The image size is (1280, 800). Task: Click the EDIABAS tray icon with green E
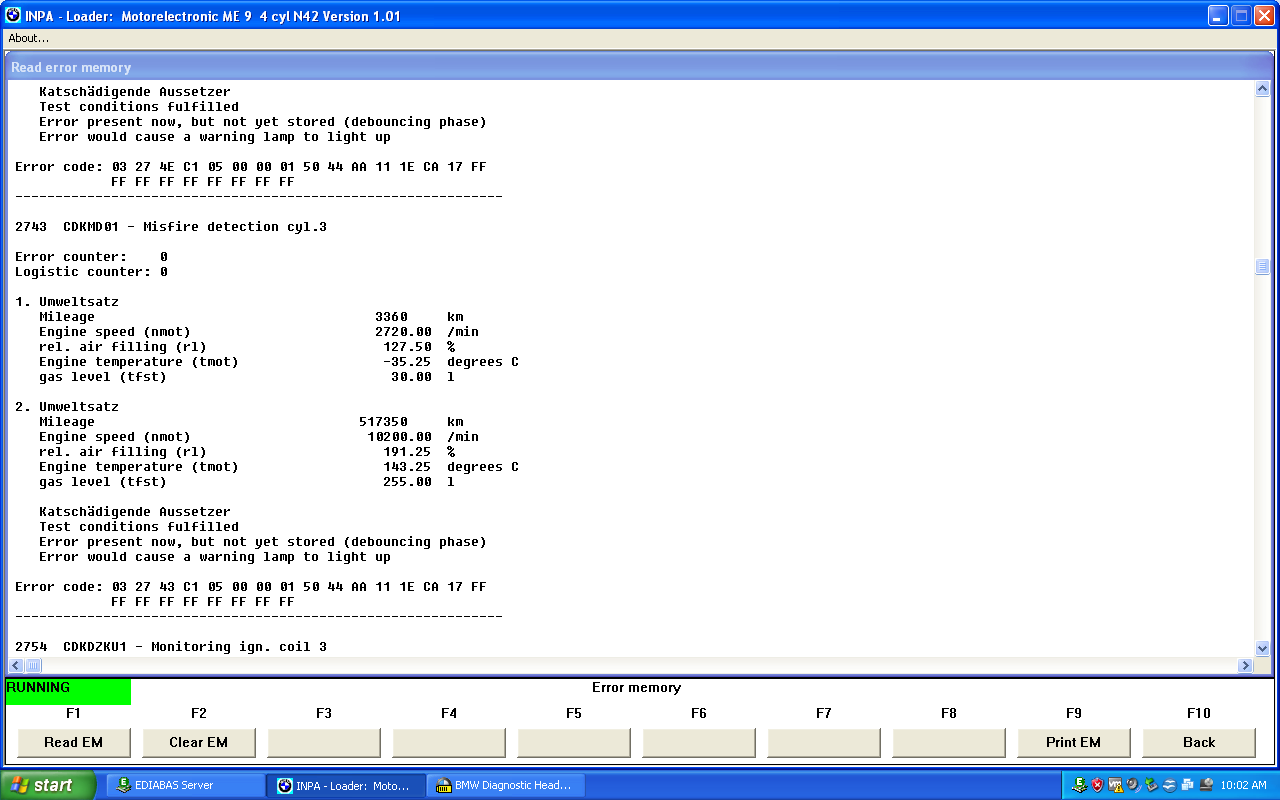(x=1080, y=785)
